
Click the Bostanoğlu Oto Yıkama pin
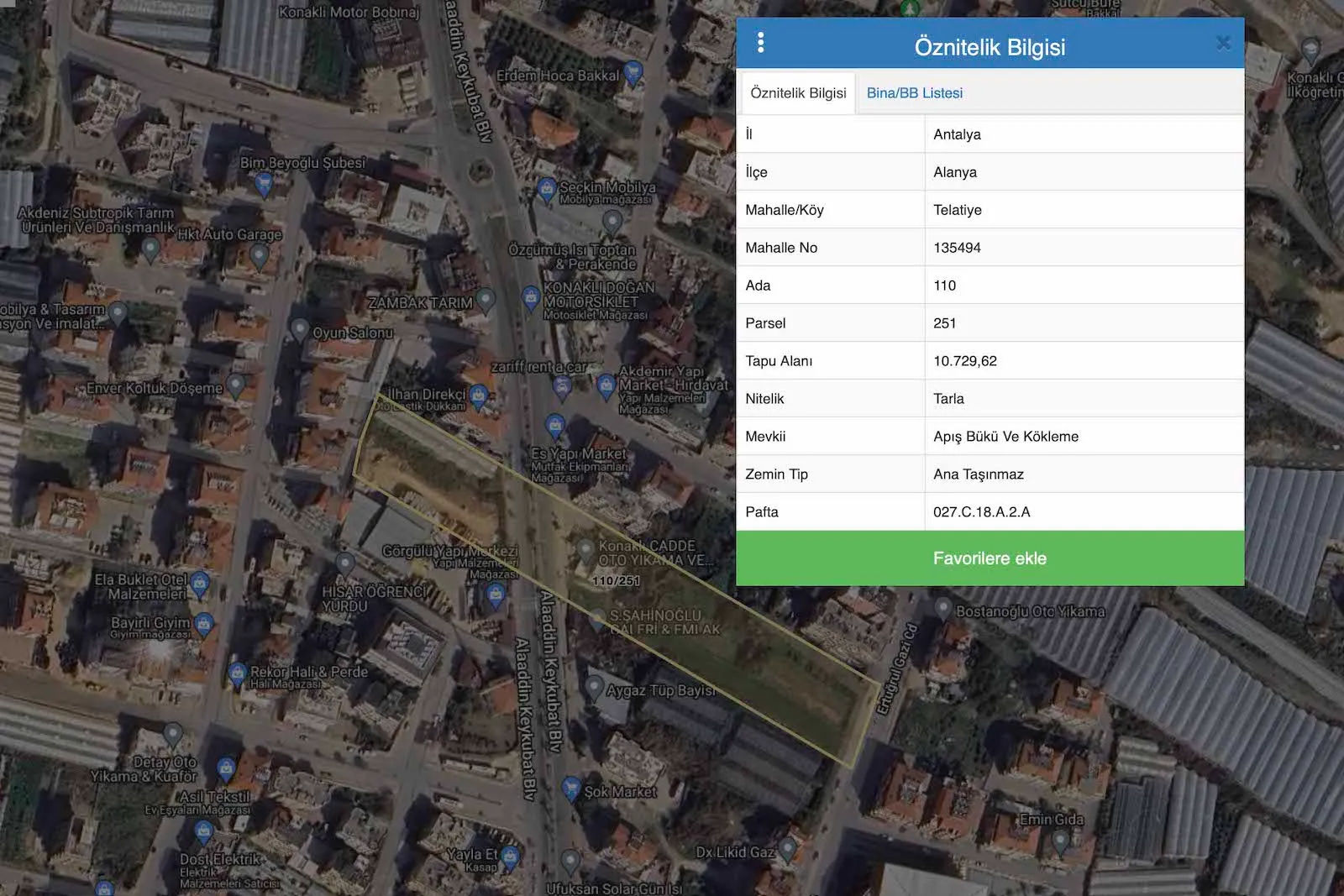pos(942,609)
